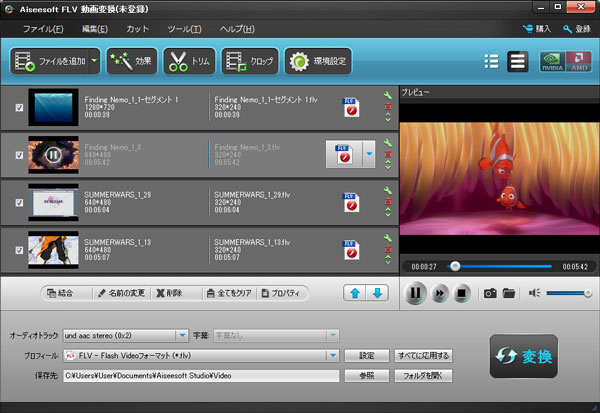Viewport: 600px width, 413px height.
Task: Uncheck Finding Nemo_1_1 segment checkbox
Action: tap(20, 106)
